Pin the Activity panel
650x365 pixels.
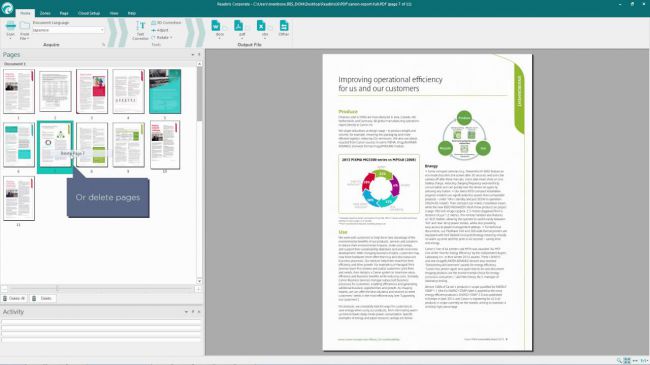tap(193, 311)
